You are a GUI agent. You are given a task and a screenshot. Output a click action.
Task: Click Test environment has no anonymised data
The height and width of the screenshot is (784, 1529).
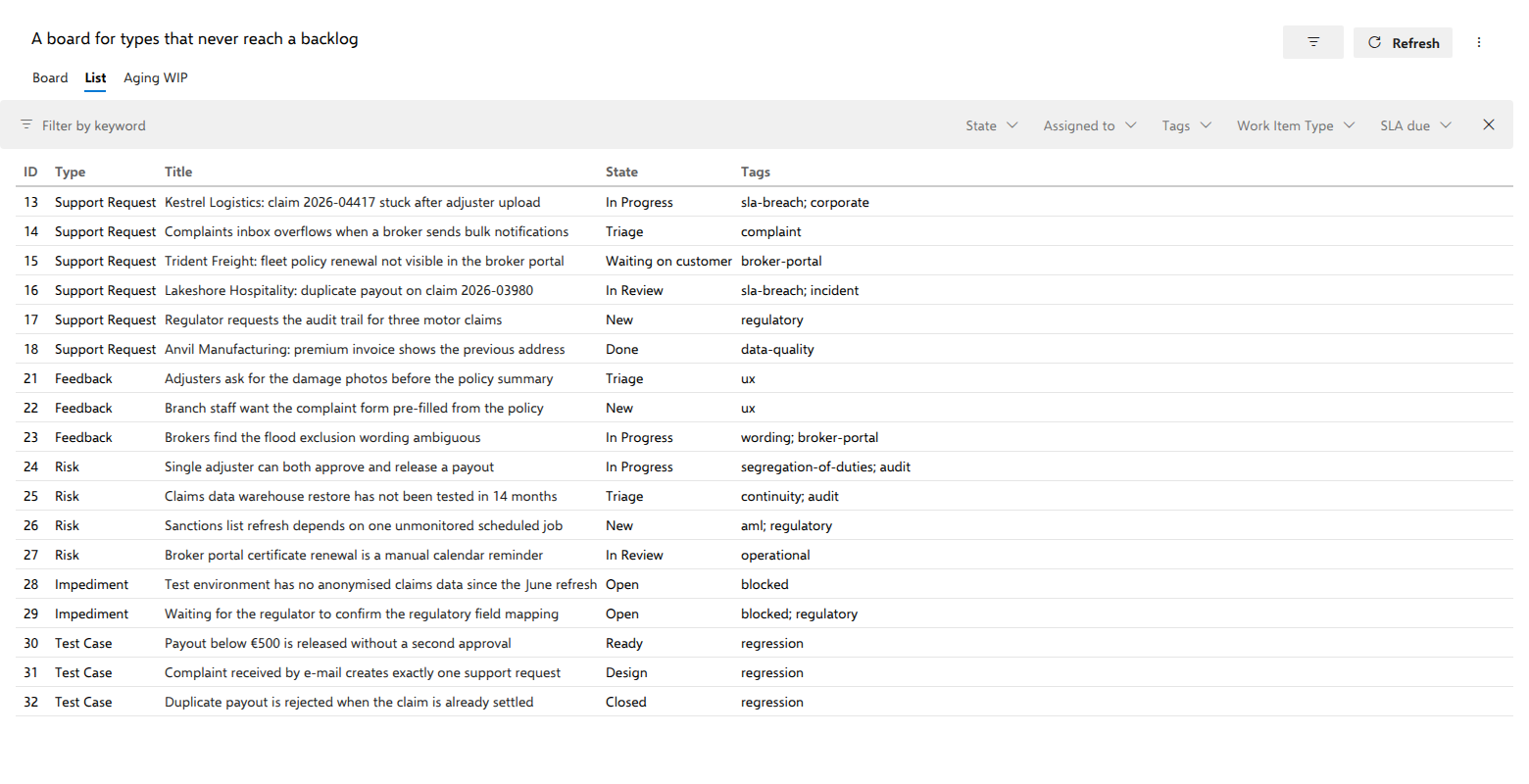coord(380,584)
